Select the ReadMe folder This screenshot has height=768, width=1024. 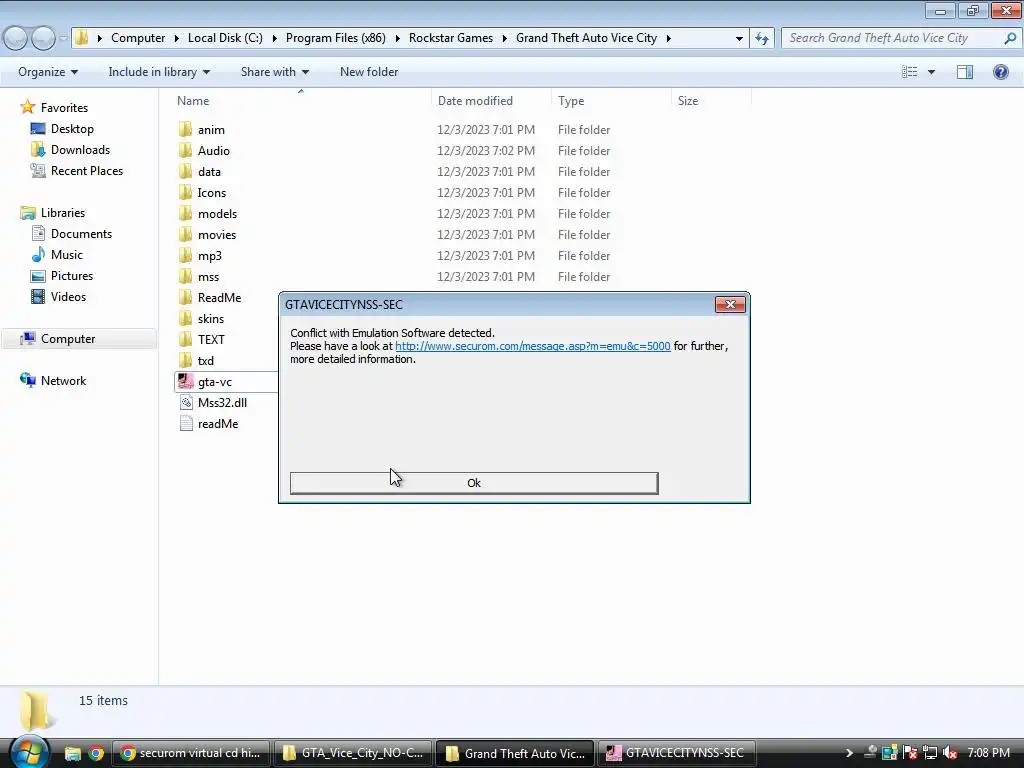click(219, 298)
